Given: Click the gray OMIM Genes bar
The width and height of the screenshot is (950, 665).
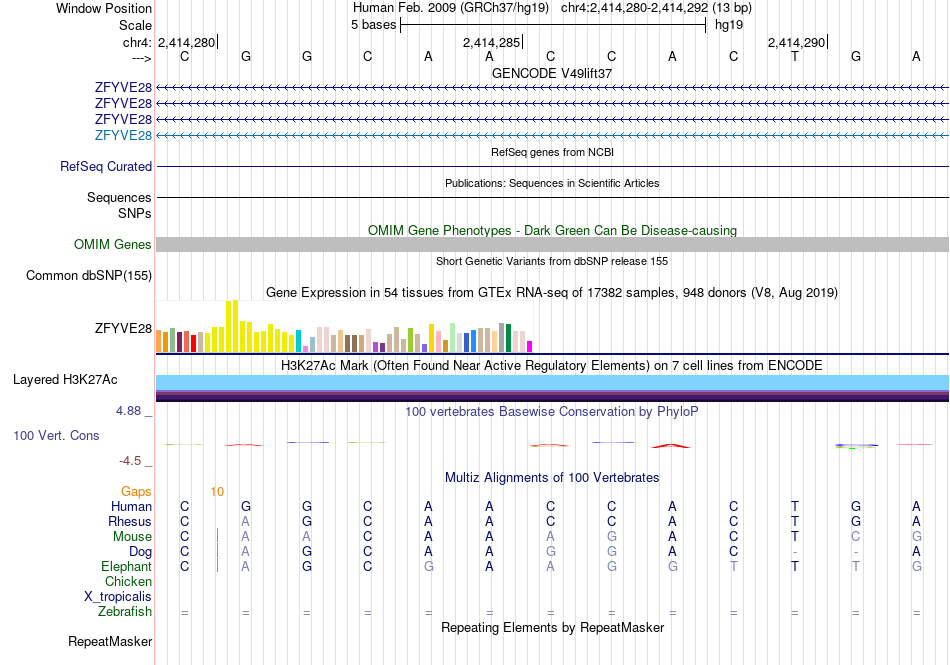Looking at the screenshot, I should coord(553,245).
